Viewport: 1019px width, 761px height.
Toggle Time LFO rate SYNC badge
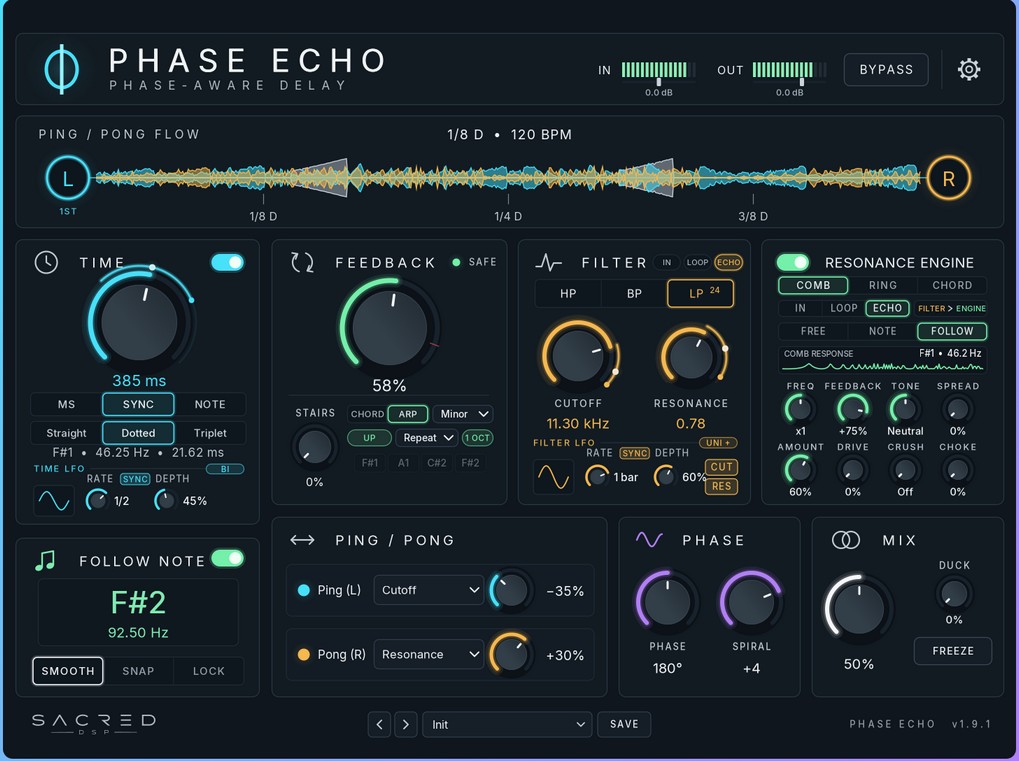pos(135,479)
